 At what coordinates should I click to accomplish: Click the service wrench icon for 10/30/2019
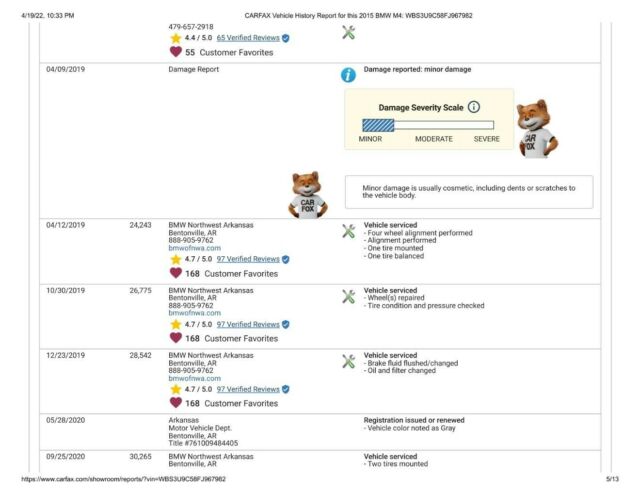coord(349,297)
